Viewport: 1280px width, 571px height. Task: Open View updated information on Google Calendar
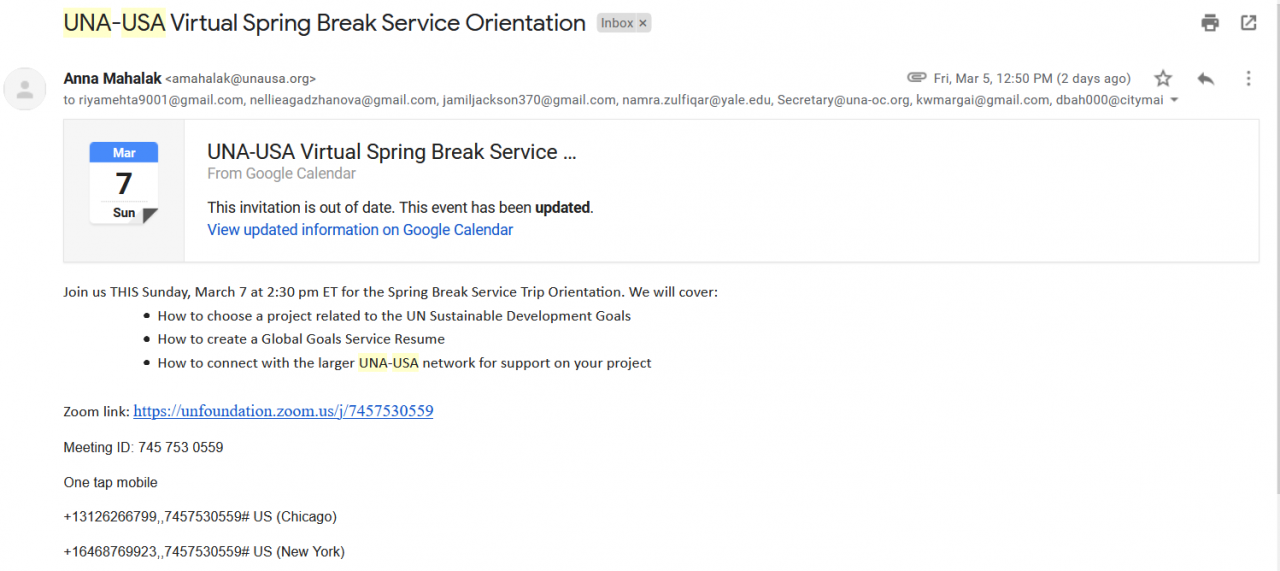click(360, 230)
